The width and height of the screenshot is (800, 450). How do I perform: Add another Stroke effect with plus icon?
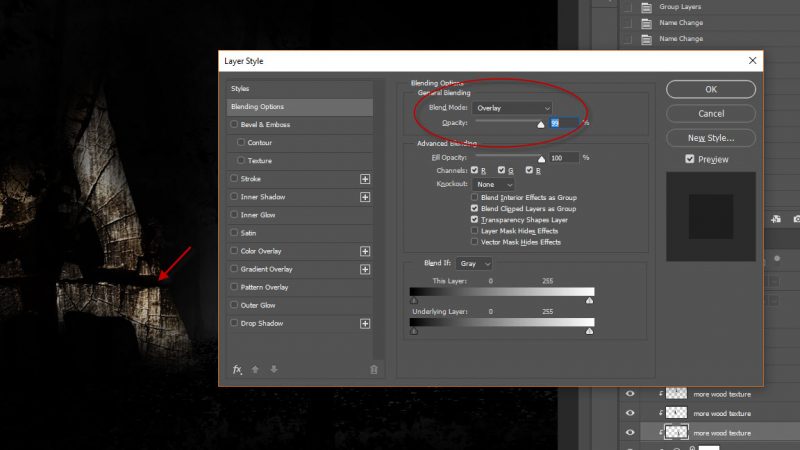coord(365,179)
